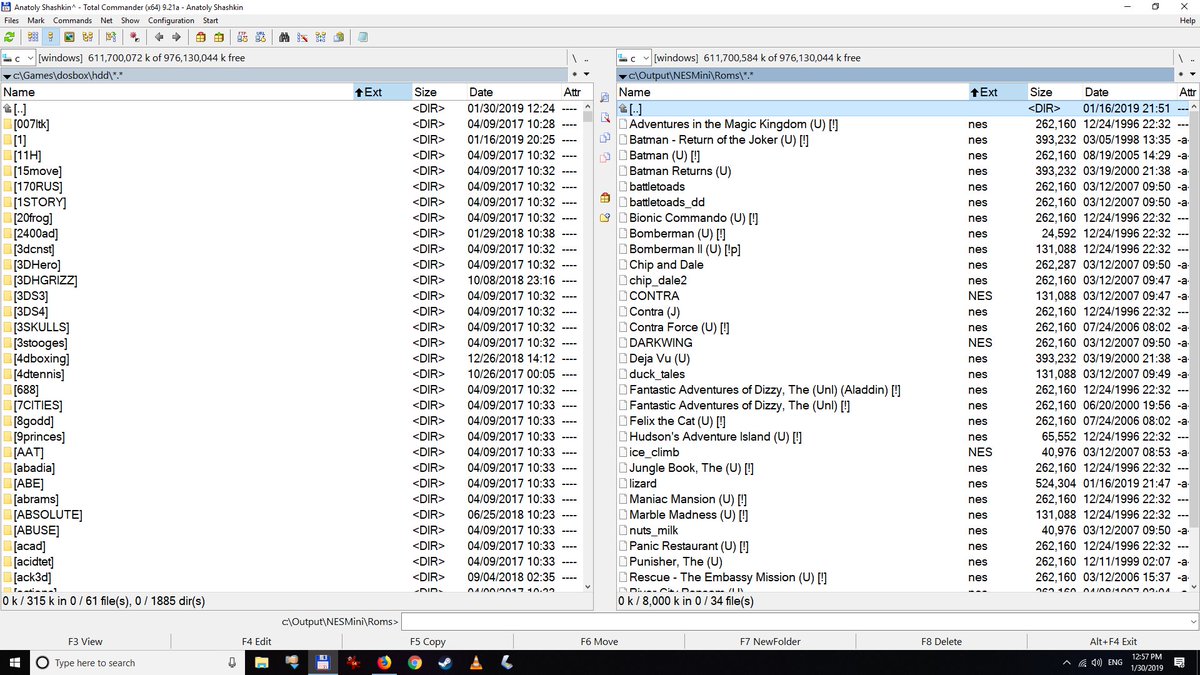Open the left panel drive c dropdown
The image size is (1200, 675).
18,58
